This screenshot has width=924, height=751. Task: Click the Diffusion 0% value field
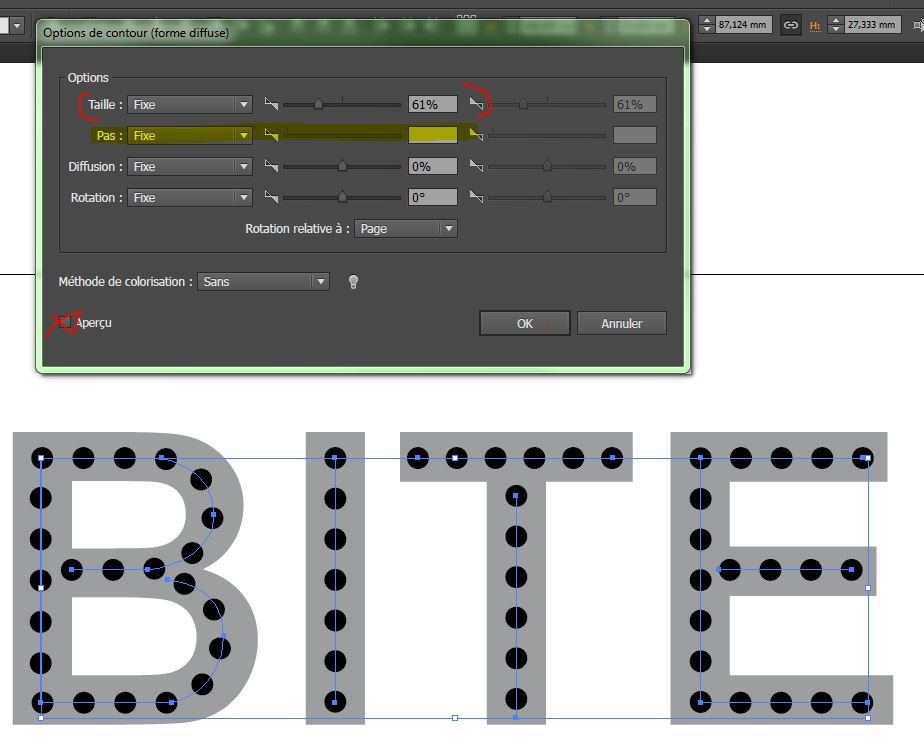click(x=432, y=167)
